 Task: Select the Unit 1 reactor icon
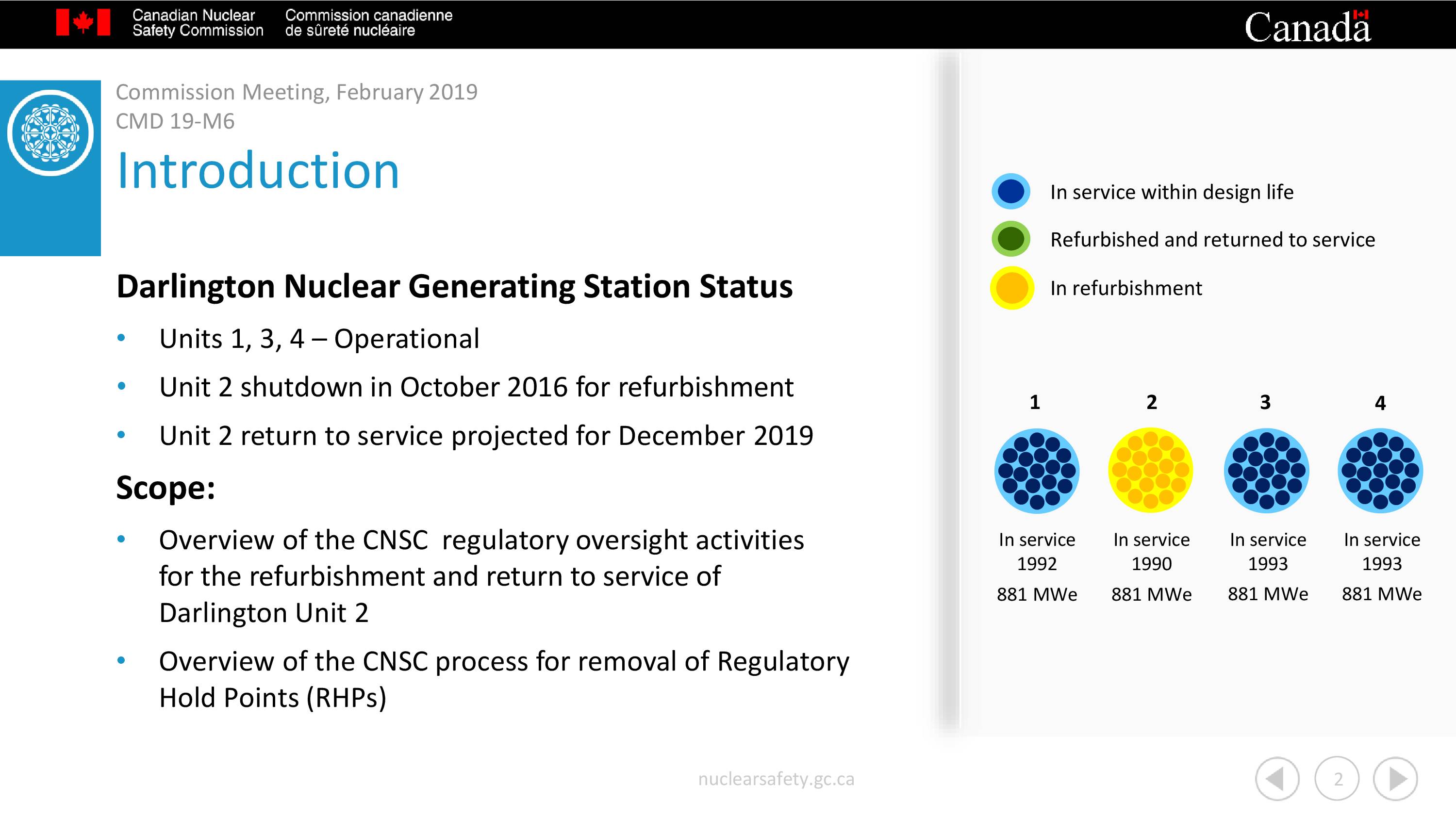tap(1037, 470)
